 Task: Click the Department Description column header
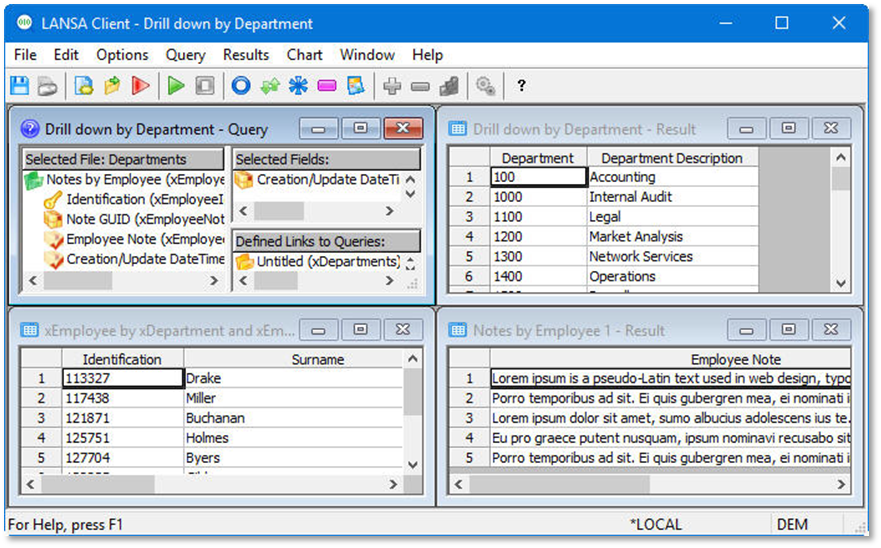(672, 158)
